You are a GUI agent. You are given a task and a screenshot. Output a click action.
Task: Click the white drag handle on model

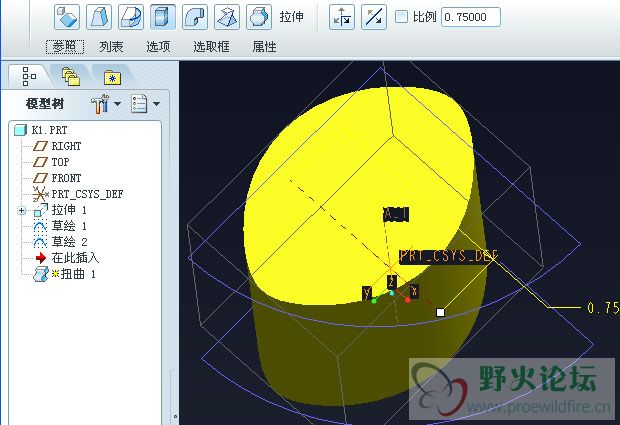pyautogui.click(x=440, y=313)
